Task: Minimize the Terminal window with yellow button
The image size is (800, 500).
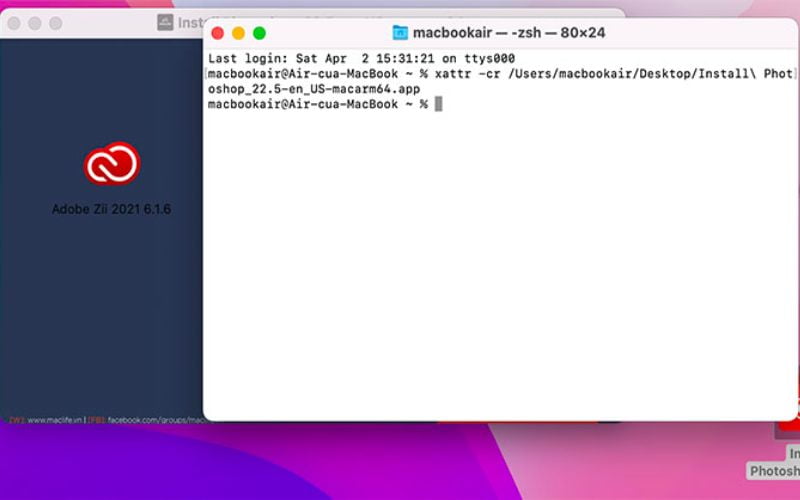Action: pos(238,33)
